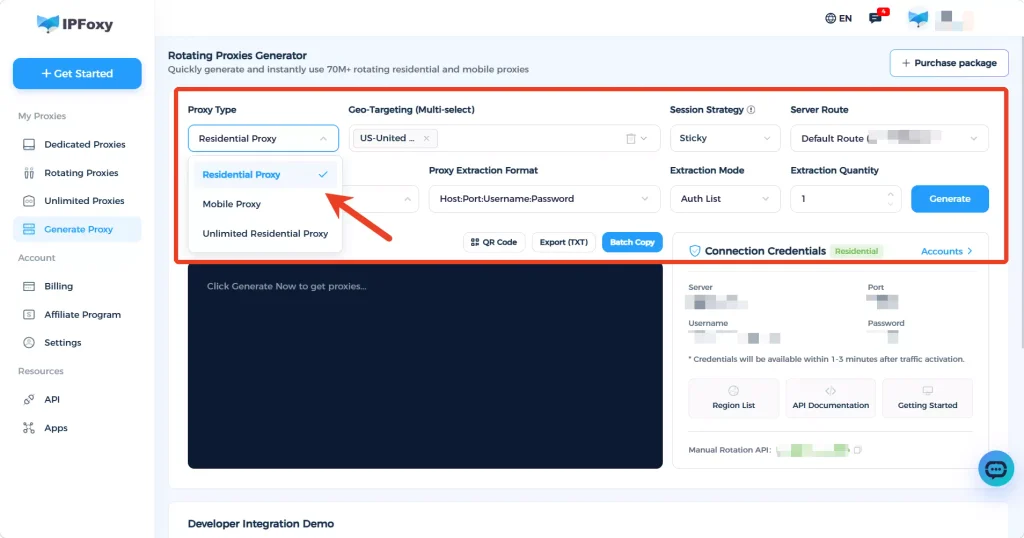This screenshot has height=538, width=1024.
Task: Click the proxy output console area
Action: (425, 366)
